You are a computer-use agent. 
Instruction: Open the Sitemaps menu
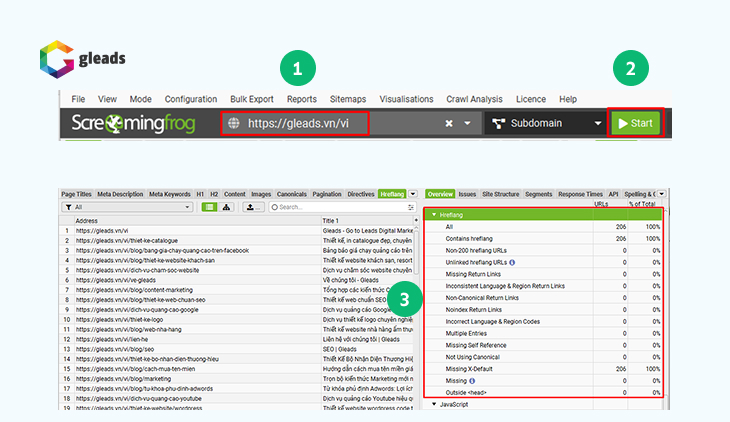(348, 99)
